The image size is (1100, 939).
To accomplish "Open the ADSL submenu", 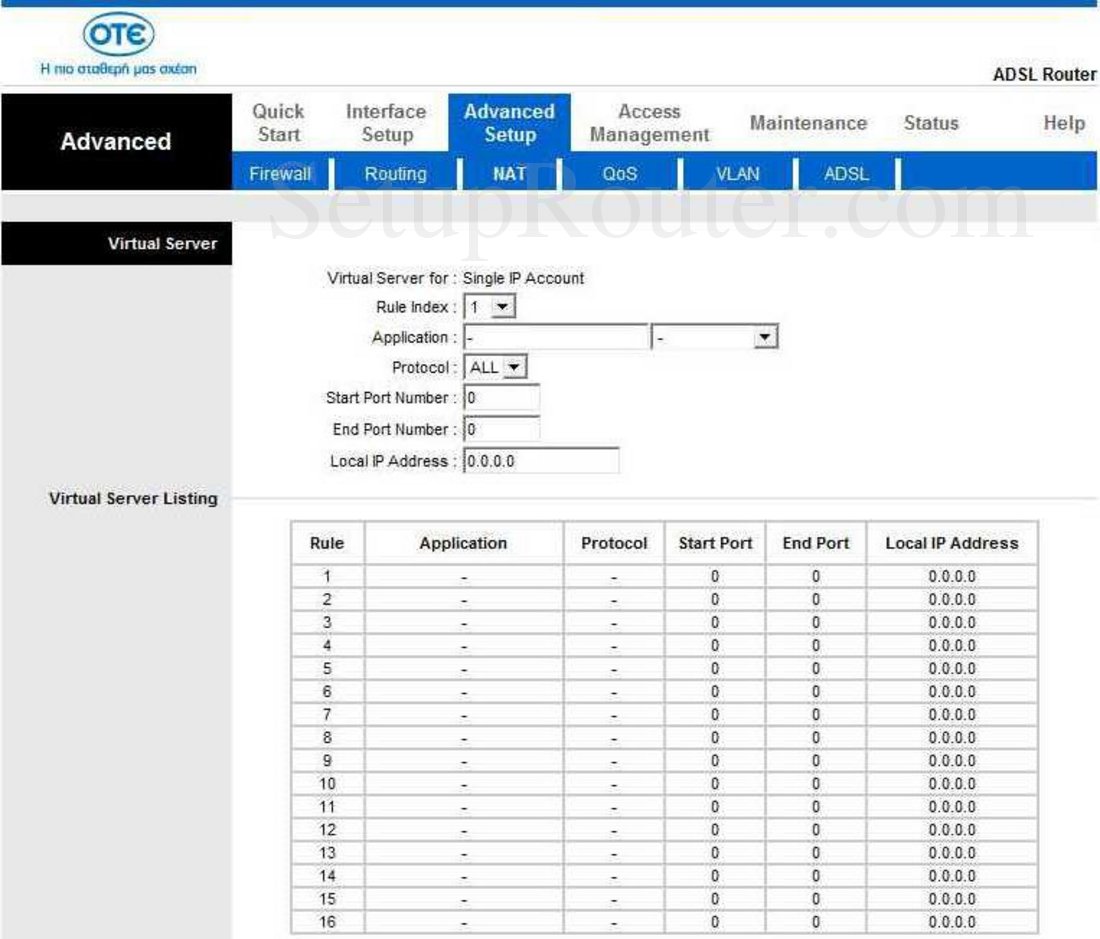I will click(846, 173).
